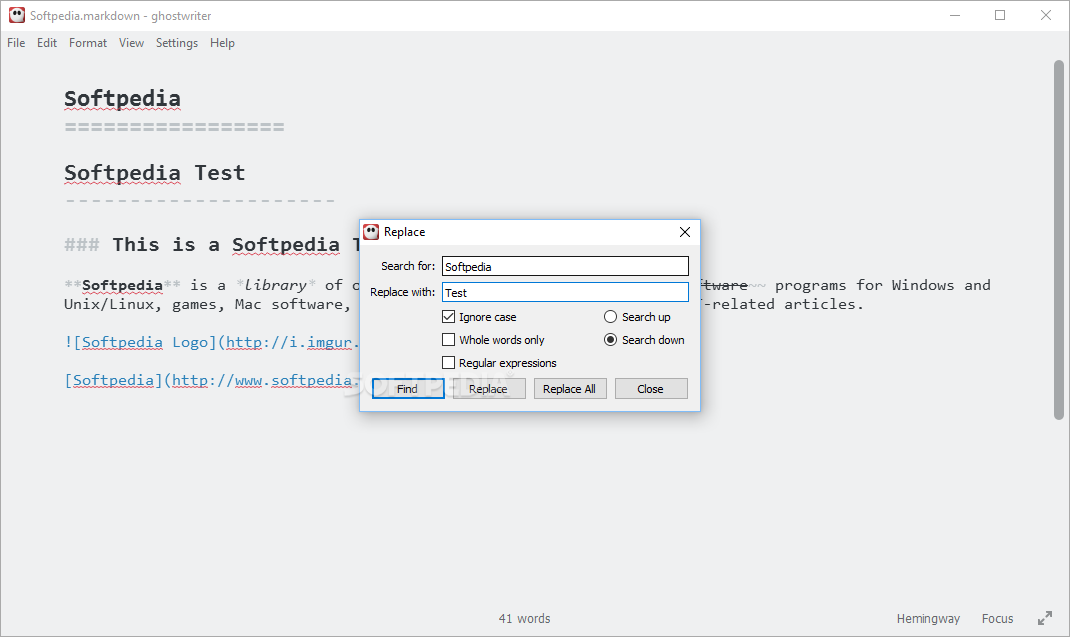Click the Close button in Replace dialog
The image size is (1070, 637).
[x=650, y=388]
